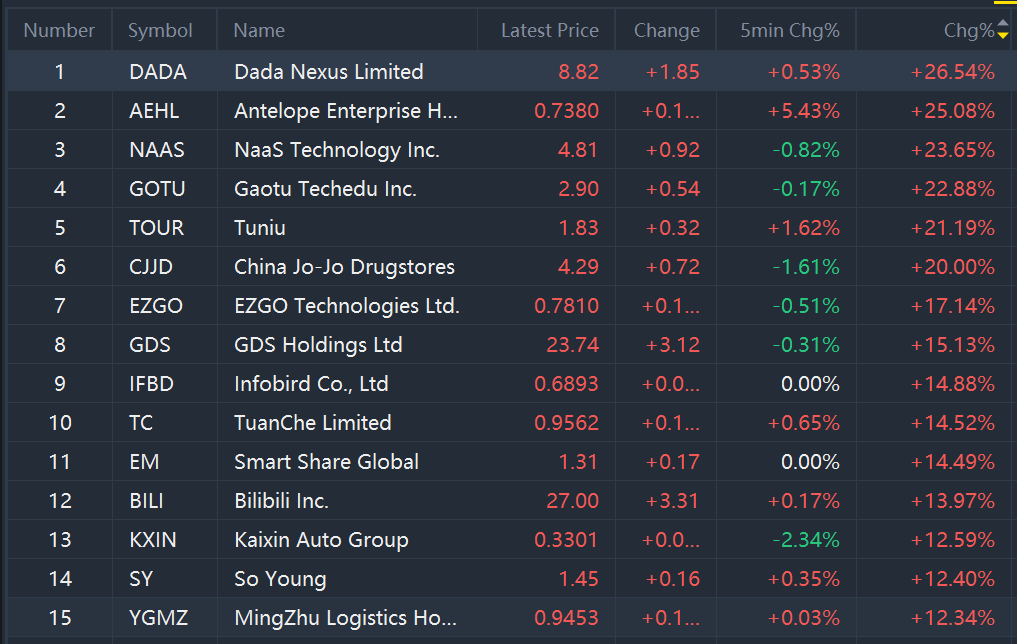Sort by the 5min Chg% column header

pyautogui.click(x=789, y=31)
